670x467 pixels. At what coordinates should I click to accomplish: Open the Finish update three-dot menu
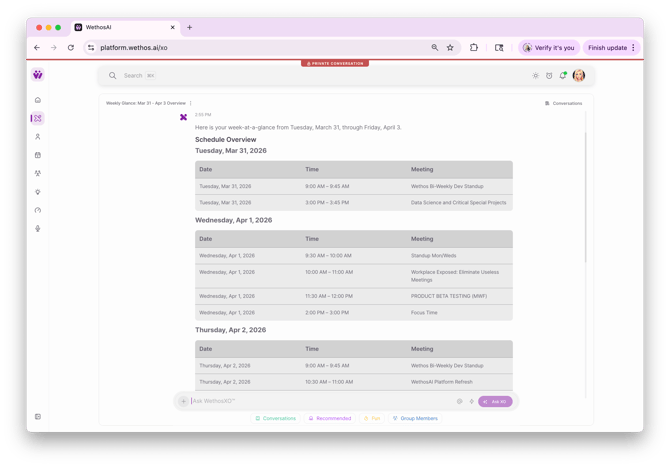(x=633, y=47)
